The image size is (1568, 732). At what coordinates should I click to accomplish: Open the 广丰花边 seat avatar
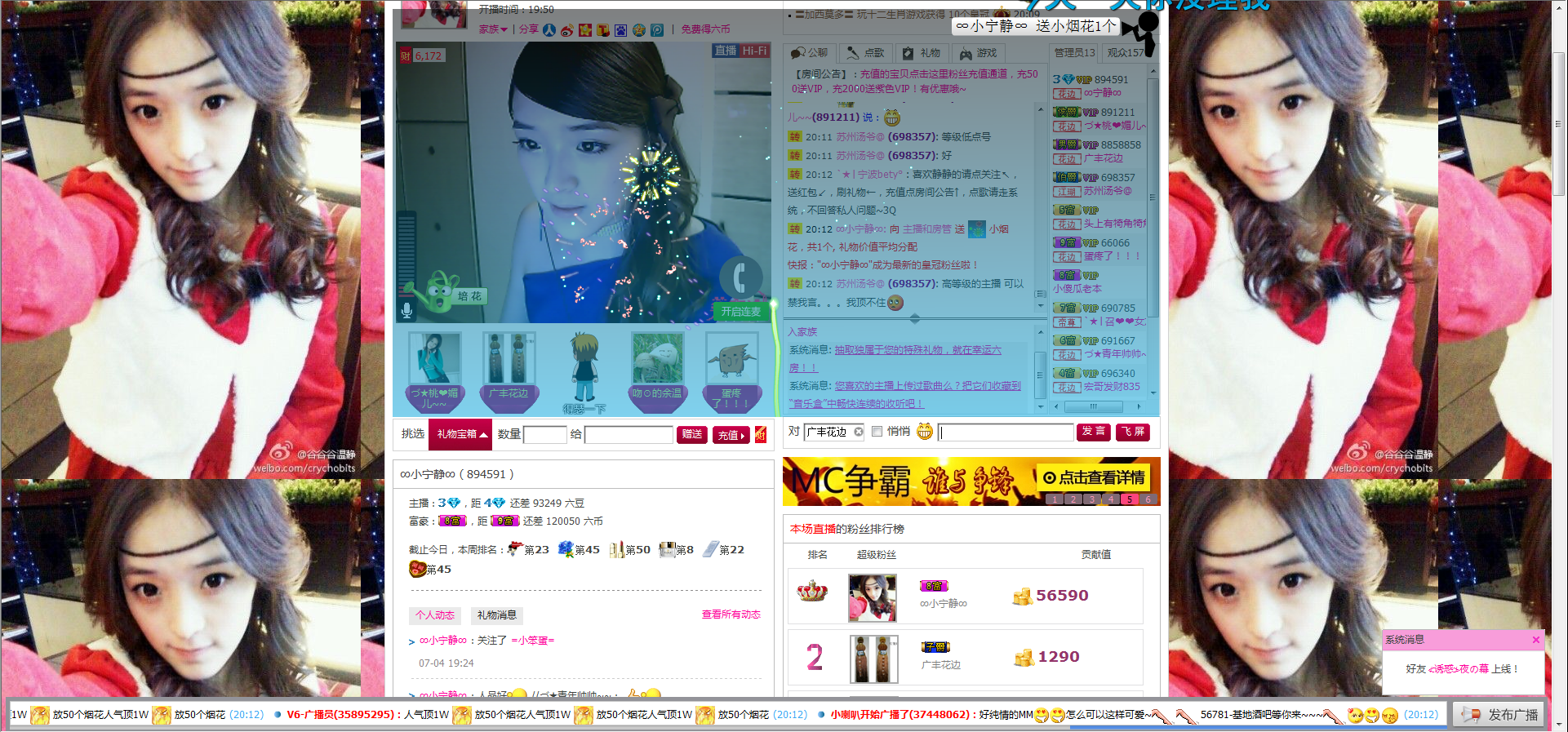tap(509, 357)
